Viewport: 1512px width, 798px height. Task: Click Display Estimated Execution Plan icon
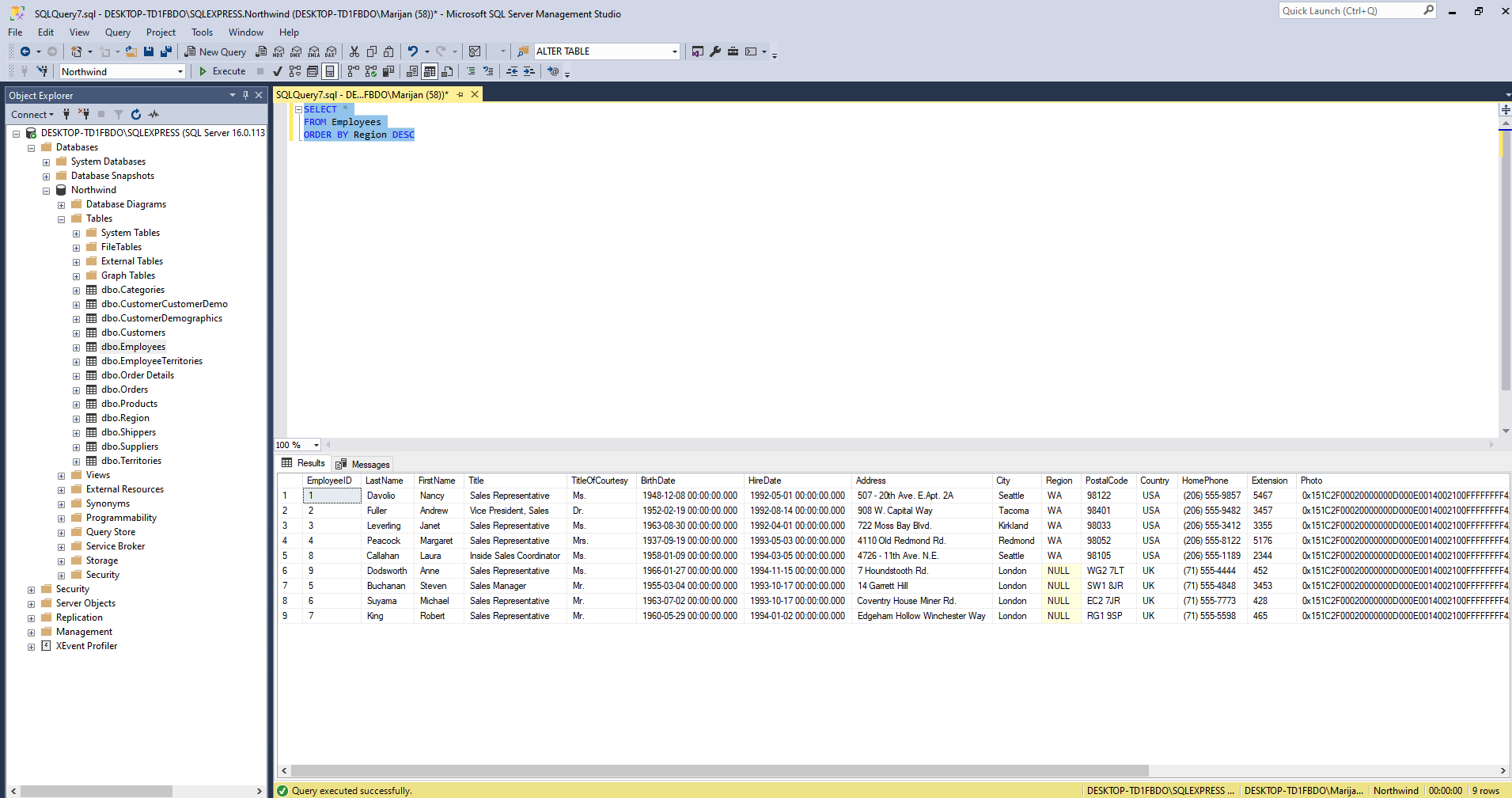pyautogui.click(x=295, y=71)
